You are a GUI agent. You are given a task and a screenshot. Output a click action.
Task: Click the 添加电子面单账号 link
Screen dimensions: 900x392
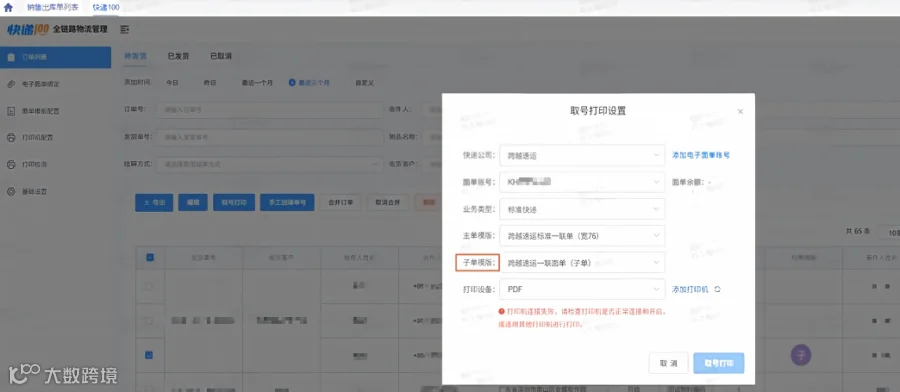tap(701, 155)
